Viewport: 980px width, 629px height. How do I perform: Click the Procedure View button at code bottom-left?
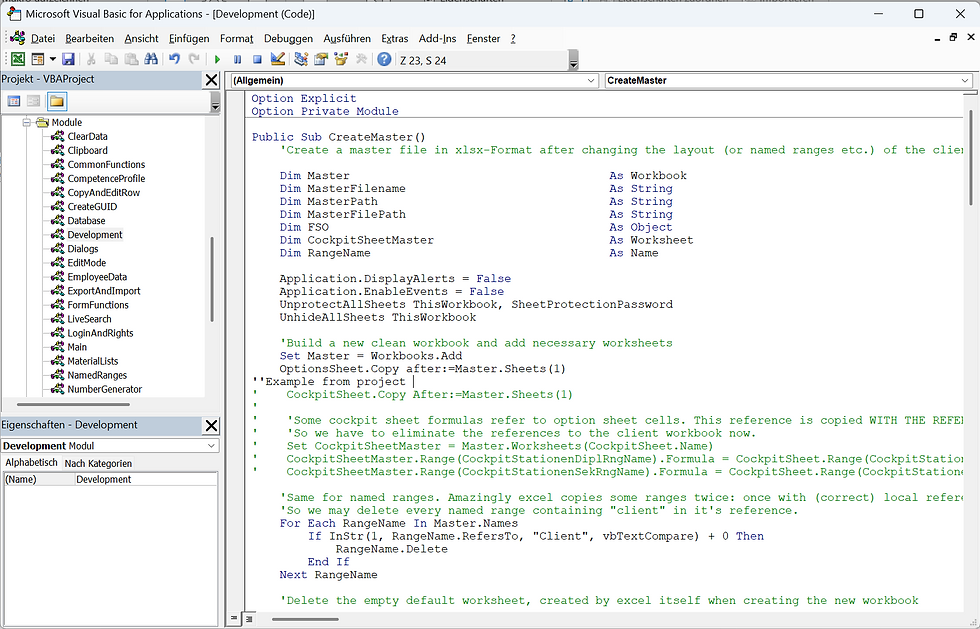click(234, 619)
